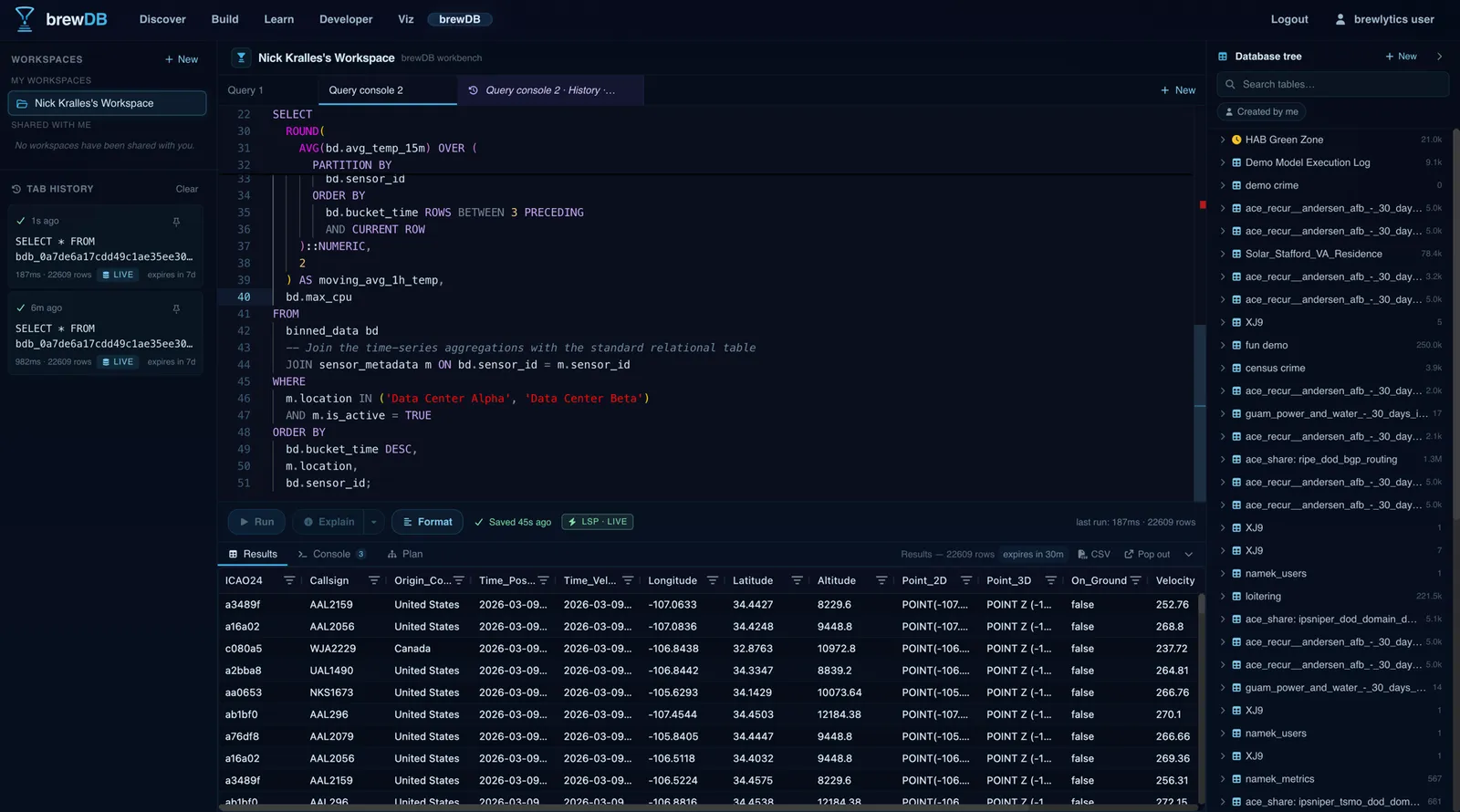Expand the namek_metrics tree node

pyautogui.click(x=1223, y=779)
